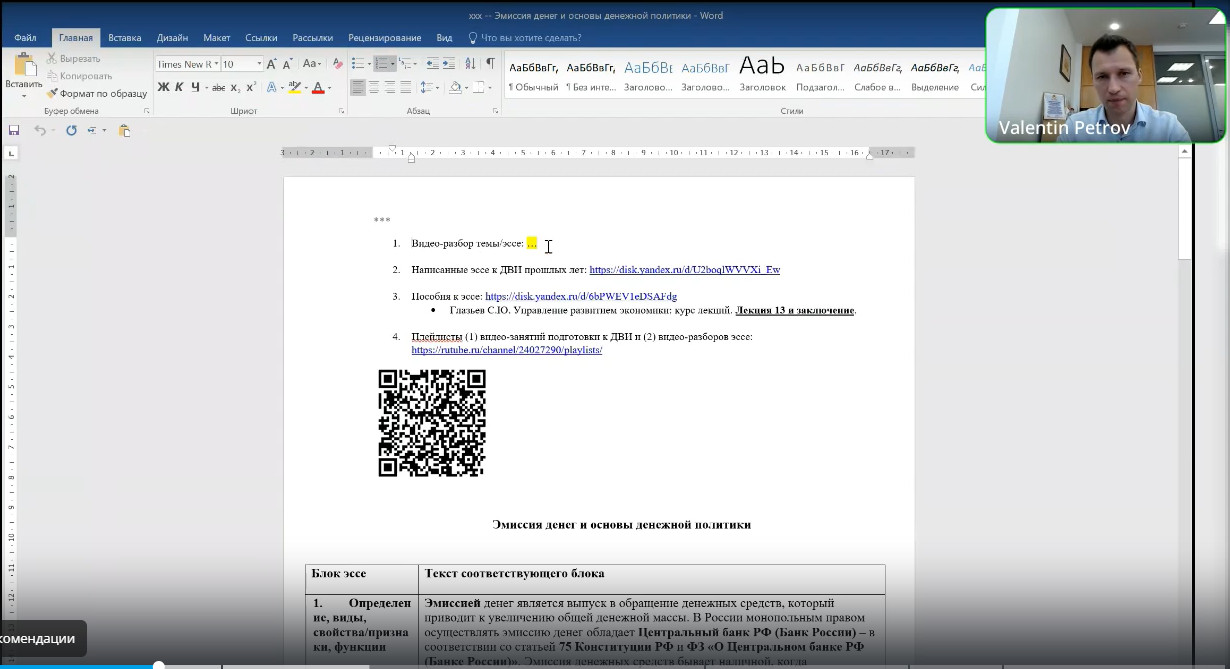The width and height of the screenshot is (1230, 669).
Task: Click the 'Что вы хотите сделать?' search field
Action: point(530,38)
